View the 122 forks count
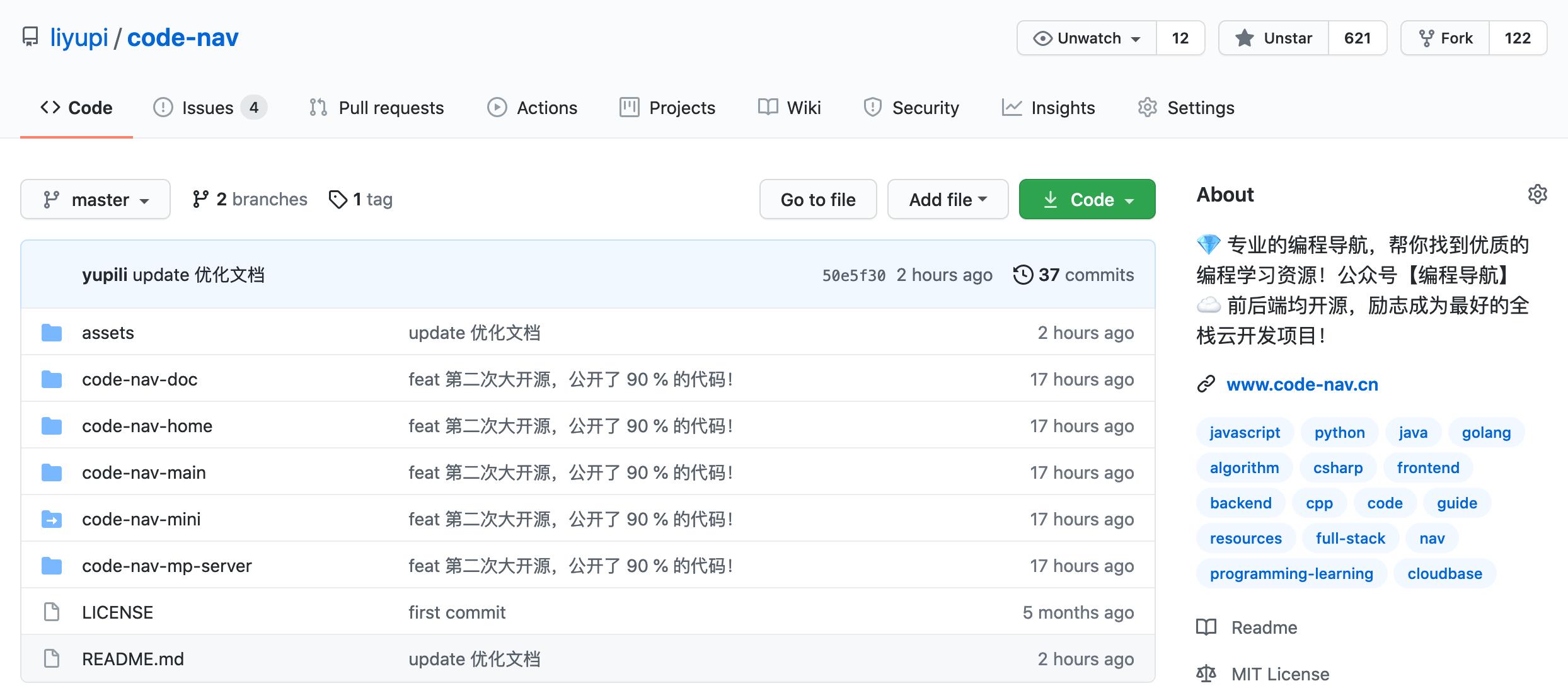The width and height of the screenshot is (1568, 698). pyautogui.click(x=1518, y=38)
